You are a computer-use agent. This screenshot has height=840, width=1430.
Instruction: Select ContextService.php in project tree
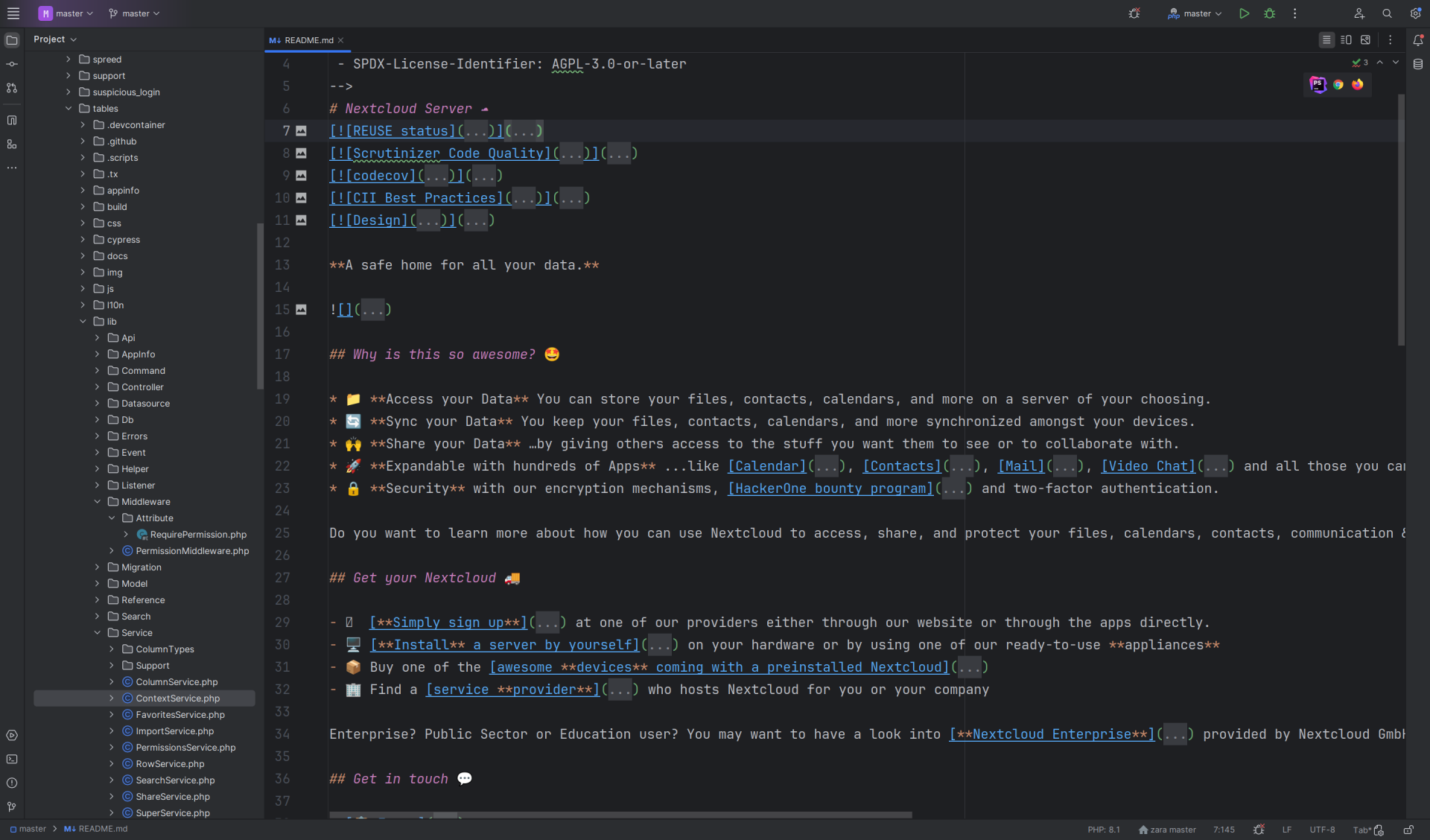[x=144, y=699]
